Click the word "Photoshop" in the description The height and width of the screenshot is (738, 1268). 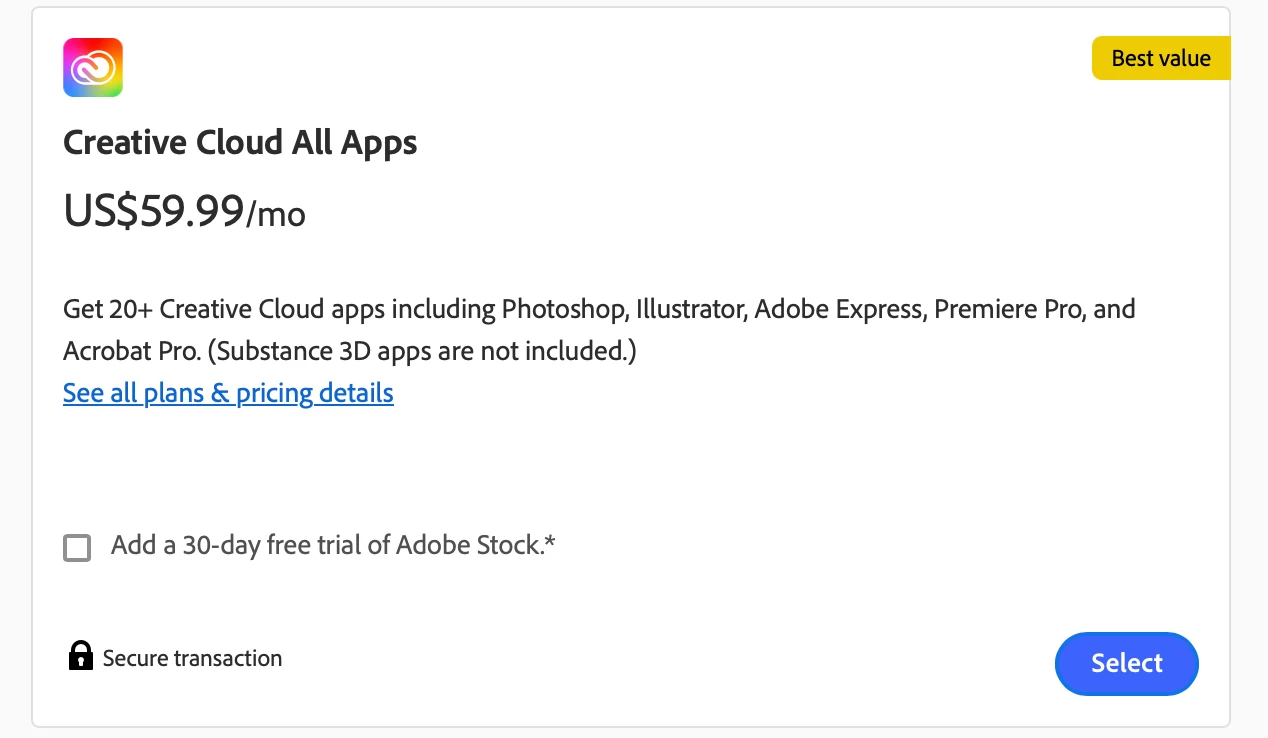click(563, 309)
